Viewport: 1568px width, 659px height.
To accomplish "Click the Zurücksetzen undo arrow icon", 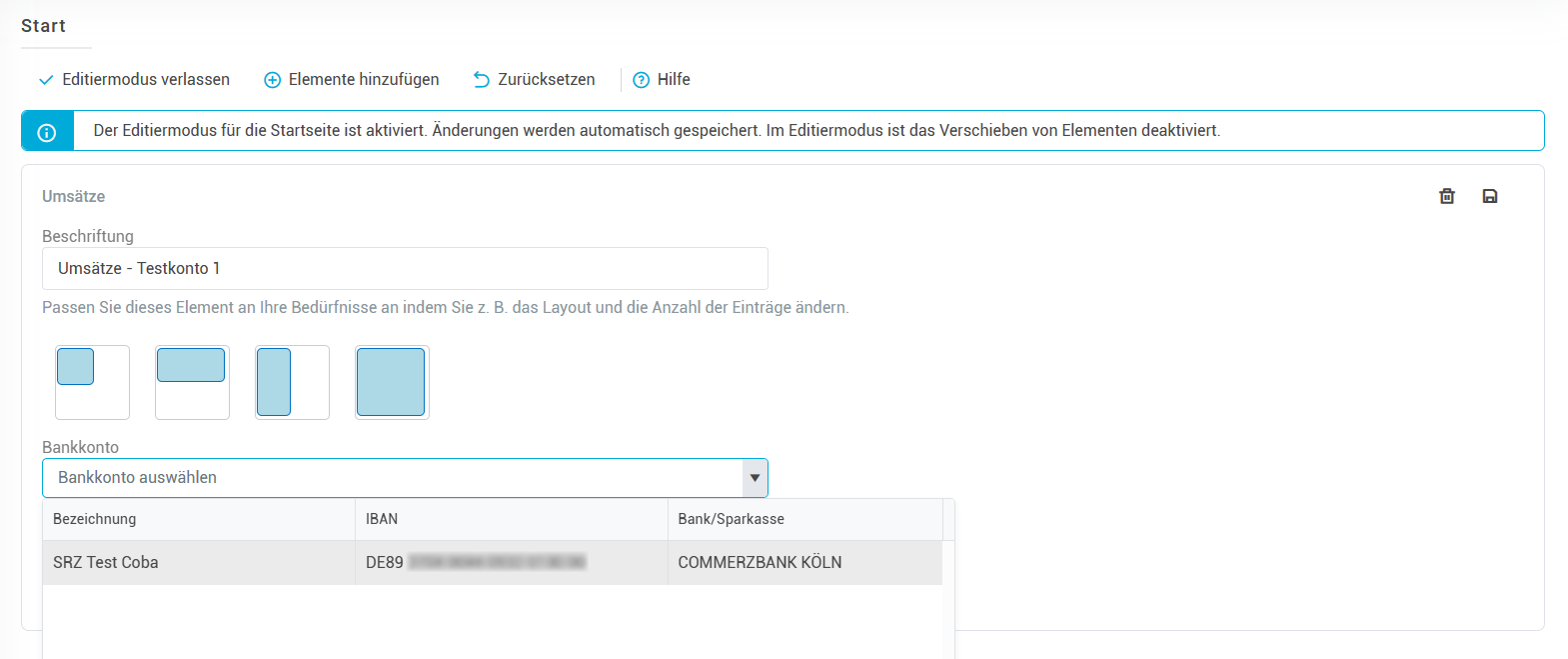I will point(482,80).
